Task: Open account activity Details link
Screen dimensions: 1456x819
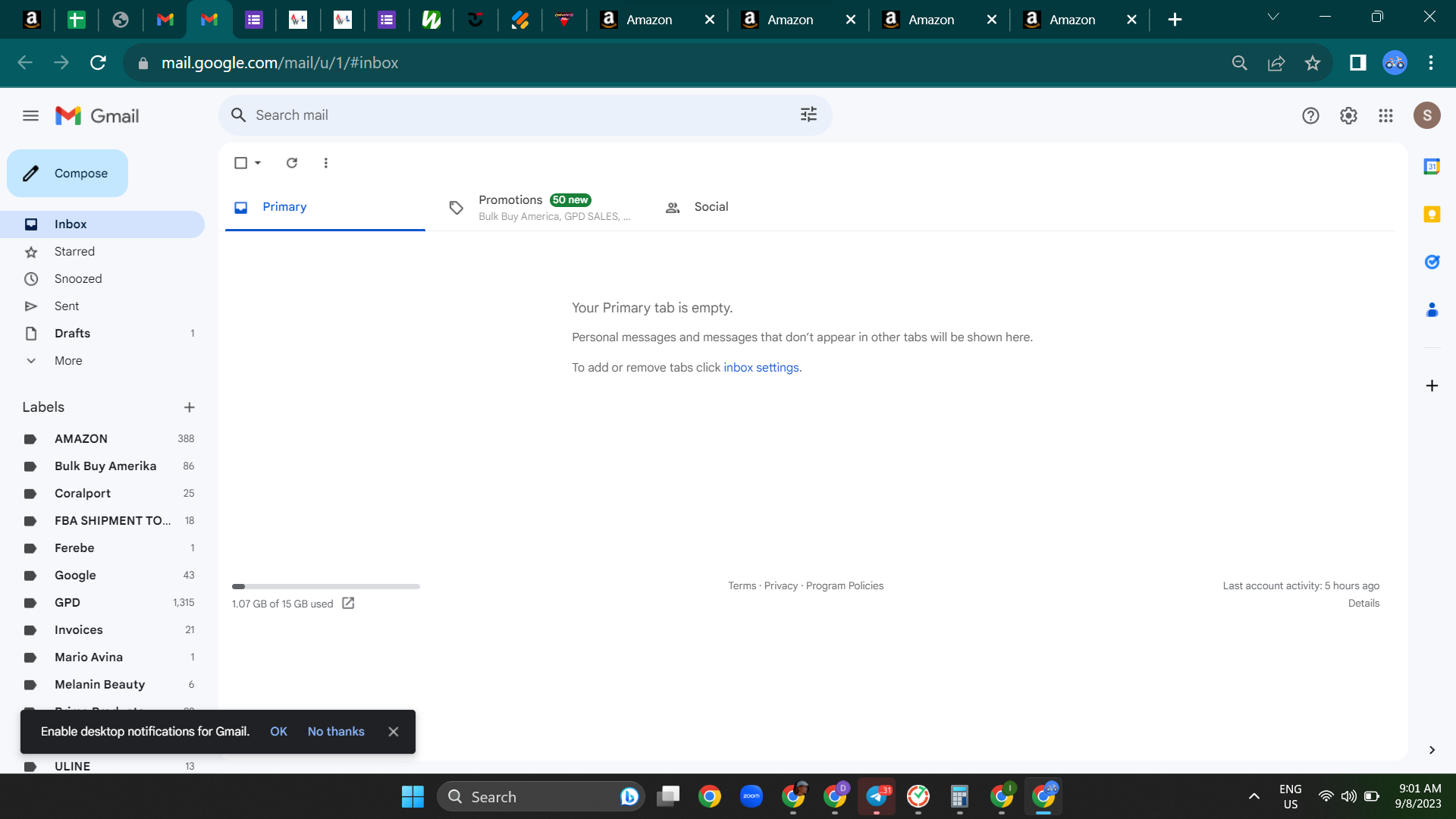Action: (x=1363, y=604)
